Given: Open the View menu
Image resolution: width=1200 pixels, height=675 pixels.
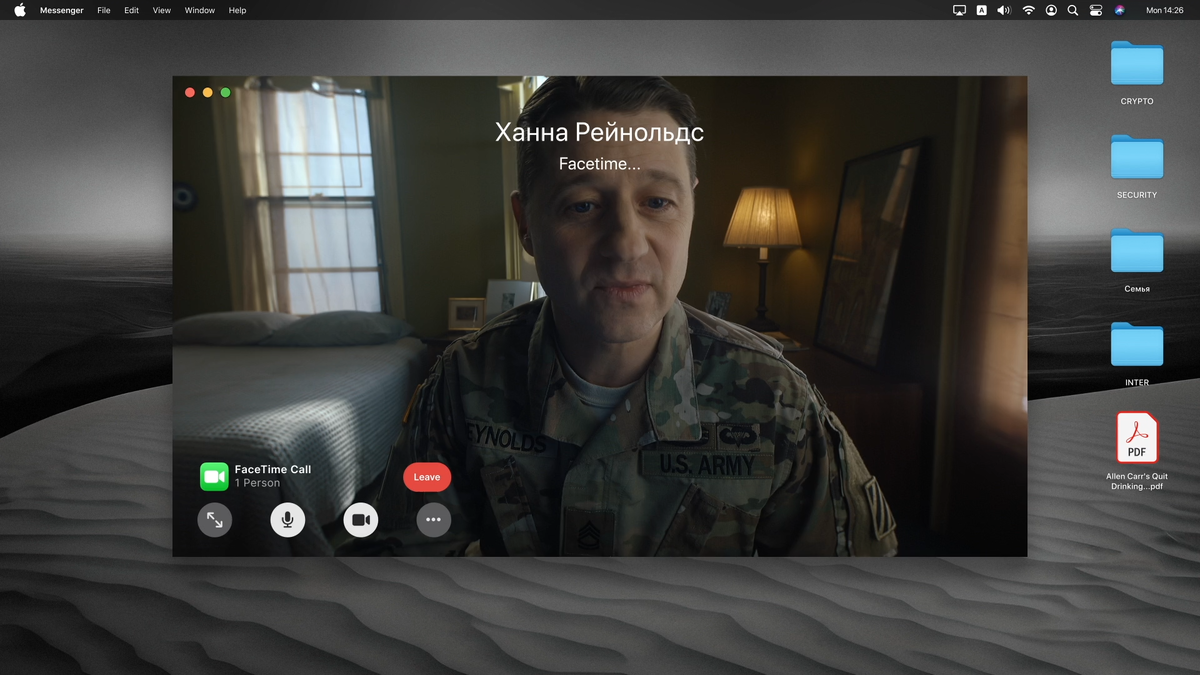Looking at the screenshot, I should (x=162, y=10).
